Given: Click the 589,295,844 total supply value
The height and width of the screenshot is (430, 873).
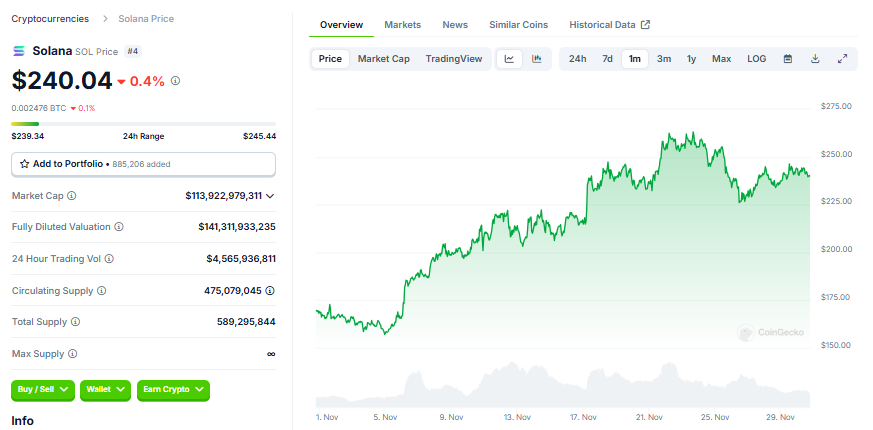Looking at the screenshot, I should coord(246,322).
